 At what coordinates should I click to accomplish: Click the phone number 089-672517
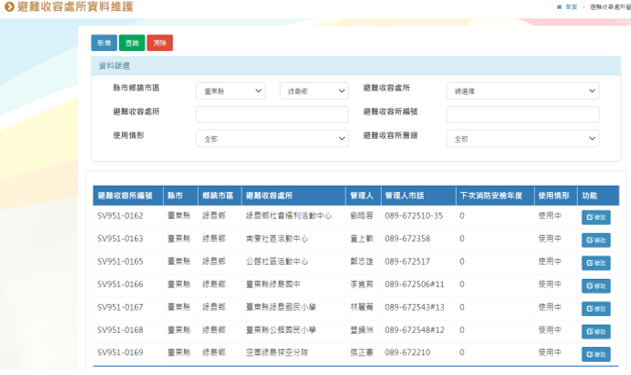pyautogui.click(x=407, y=262)
